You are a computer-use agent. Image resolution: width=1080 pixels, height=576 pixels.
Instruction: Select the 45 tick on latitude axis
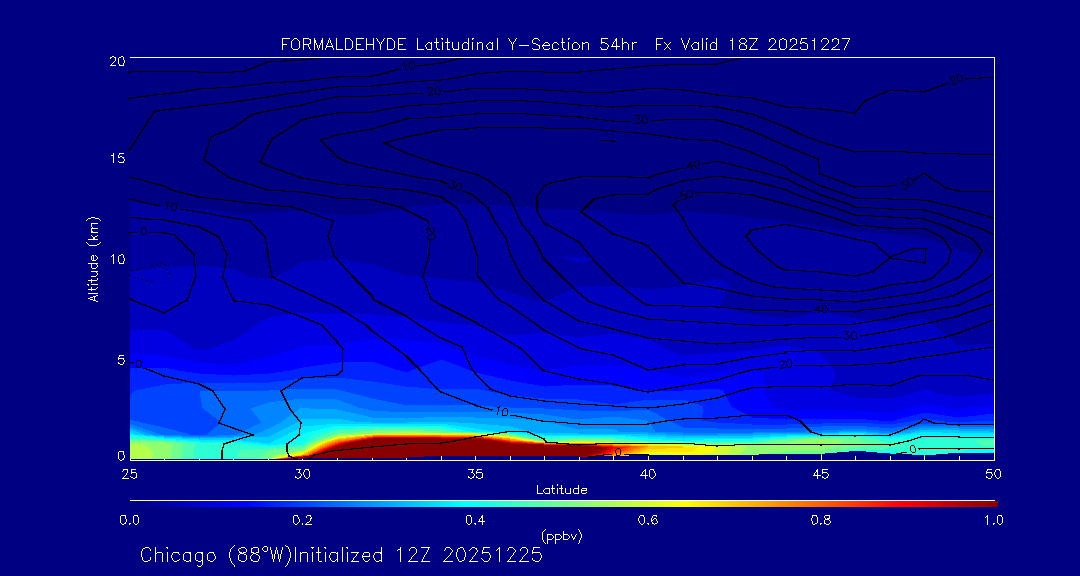click(x=821, y=472)
